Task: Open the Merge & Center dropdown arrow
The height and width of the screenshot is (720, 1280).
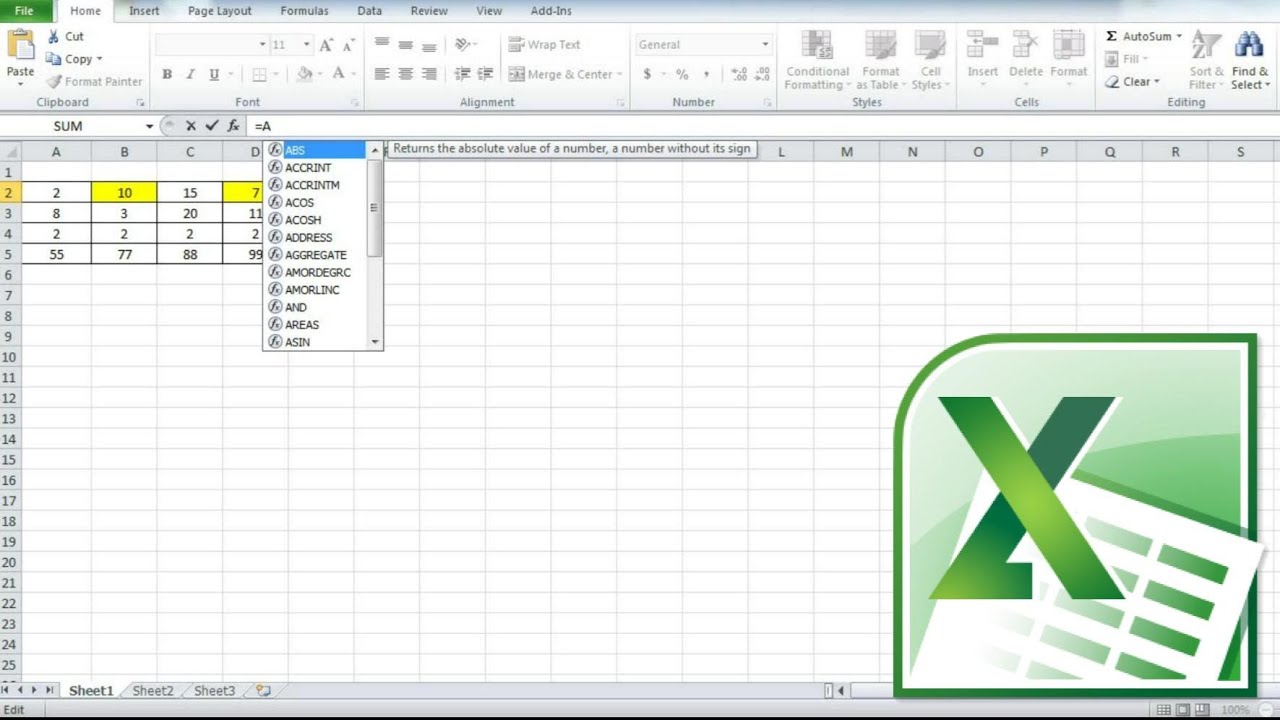Action: (x=619, y=74)
